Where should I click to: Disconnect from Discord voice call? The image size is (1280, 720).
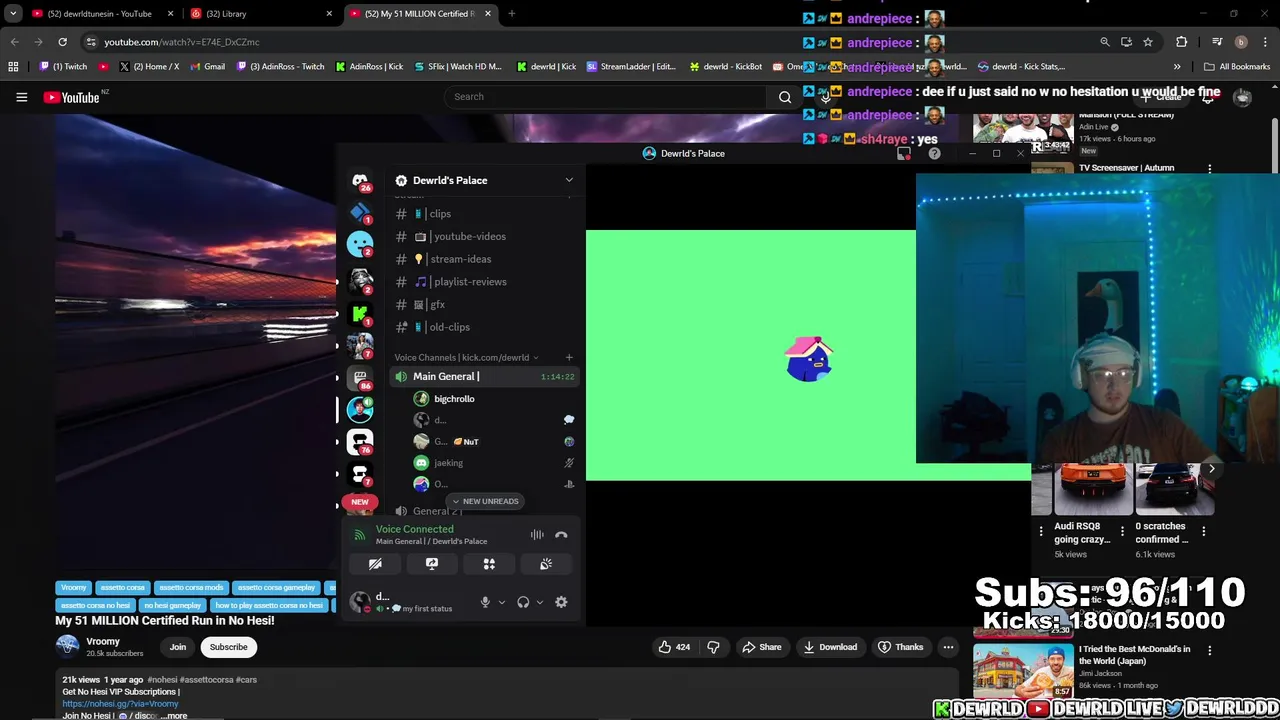(561, 535)
